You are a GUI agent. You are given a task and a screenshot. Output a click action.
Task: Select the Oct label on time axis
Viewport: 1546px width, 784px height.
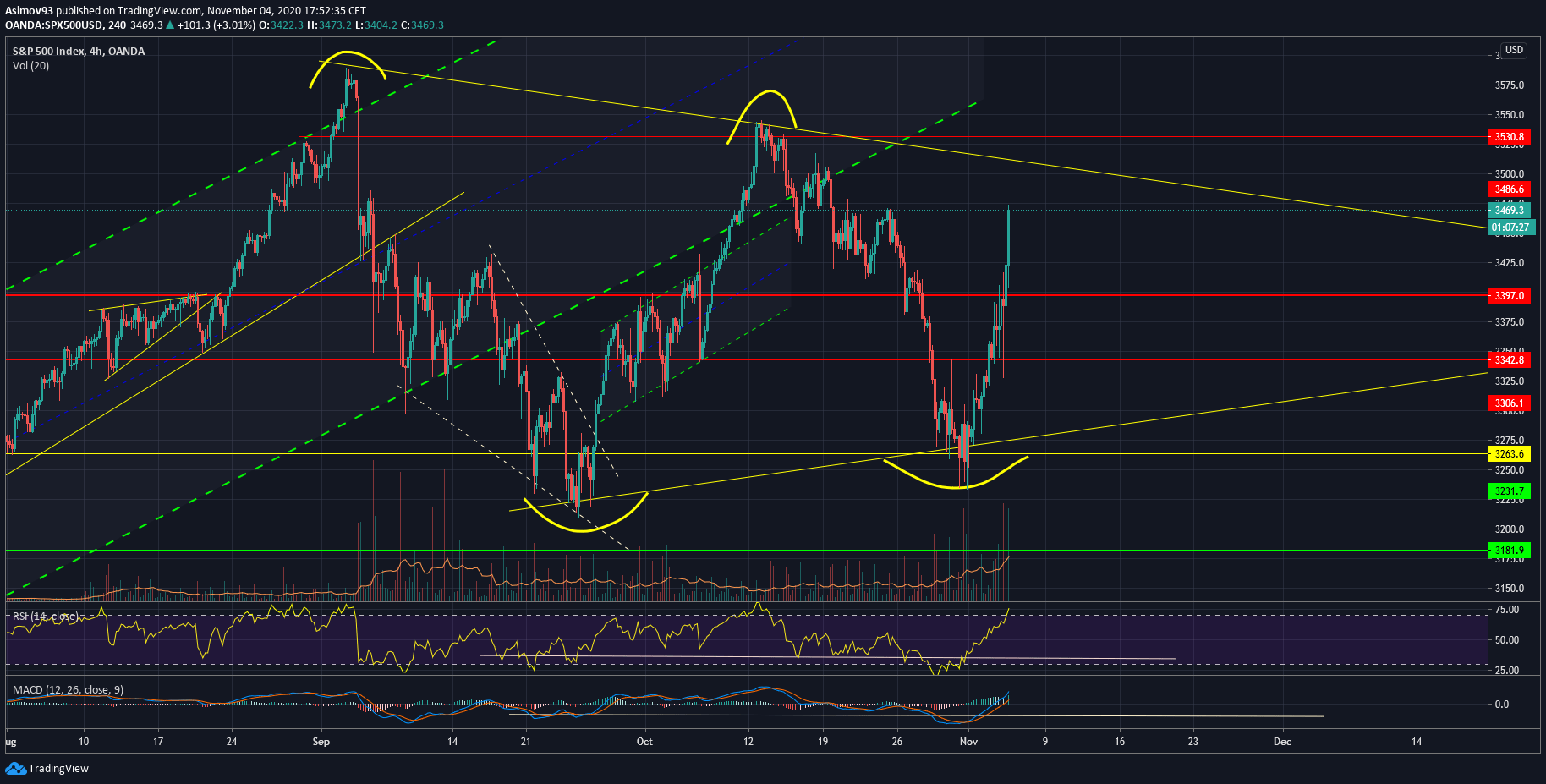pyautogui.click(x=644, y=742)
